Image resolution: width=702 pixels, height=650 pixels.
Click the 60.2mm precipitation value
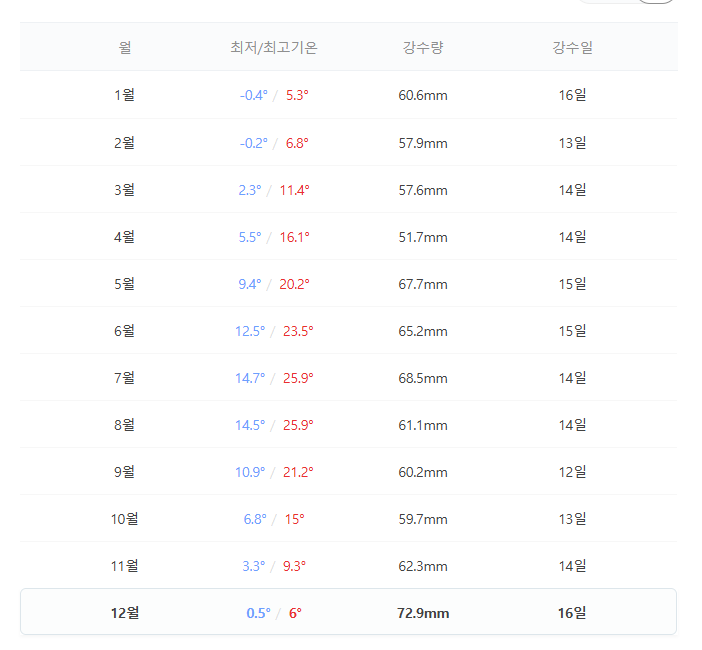(x=423, y=472)
